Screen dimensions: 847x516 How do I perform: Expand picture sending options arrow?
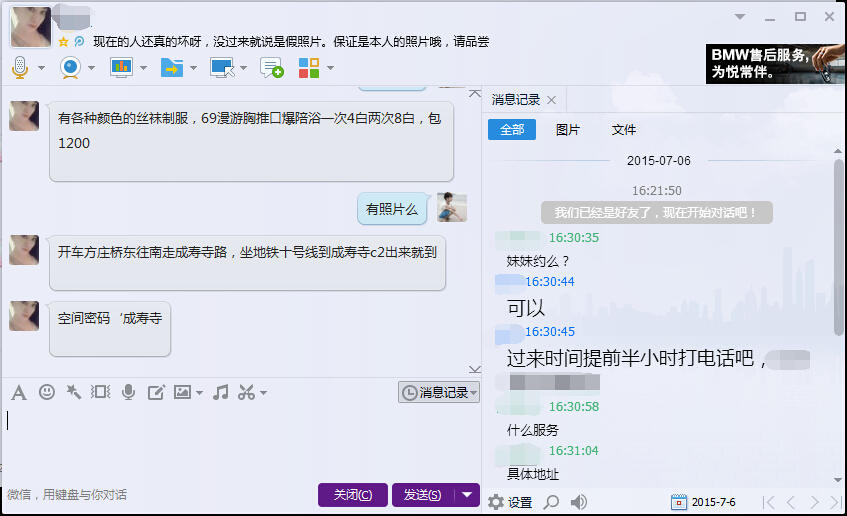(199, 393)
